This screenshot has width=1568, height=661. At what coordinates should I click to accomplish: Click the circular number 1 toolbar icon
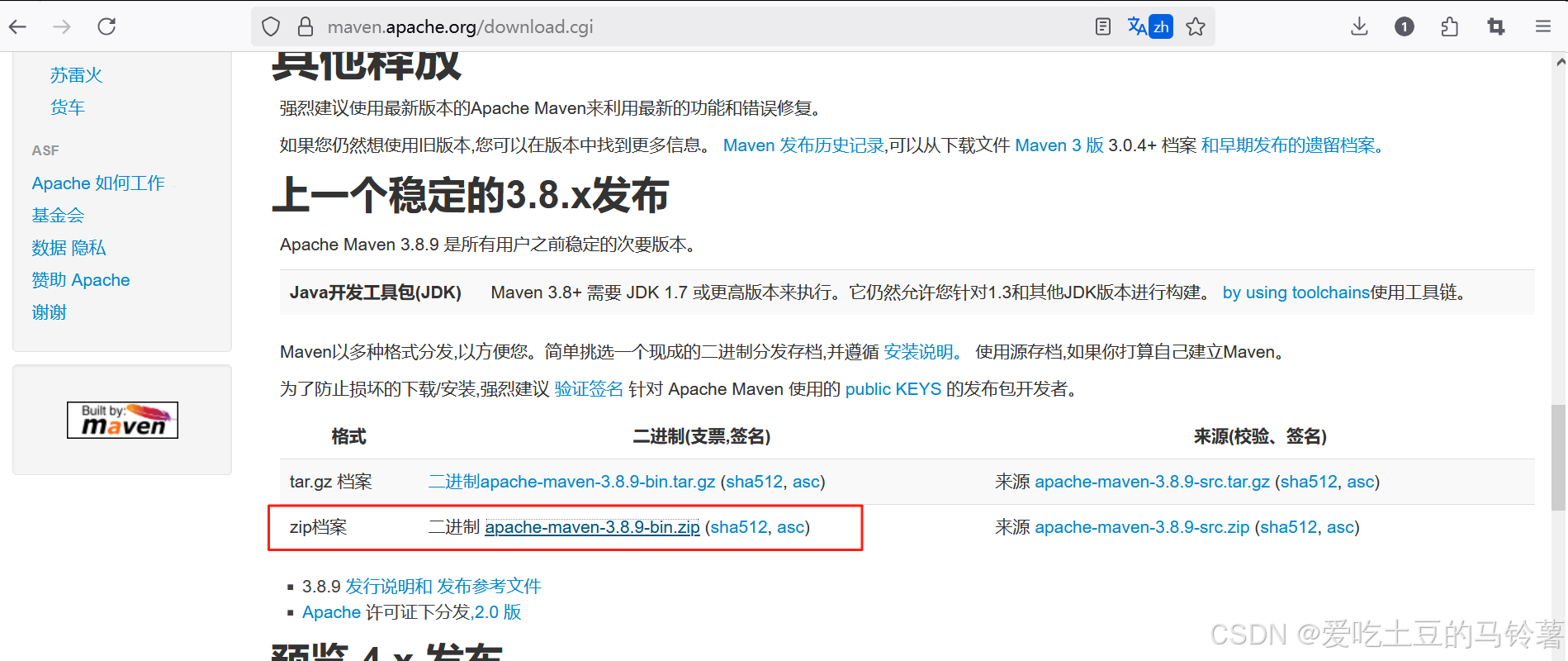point(1405,26)
